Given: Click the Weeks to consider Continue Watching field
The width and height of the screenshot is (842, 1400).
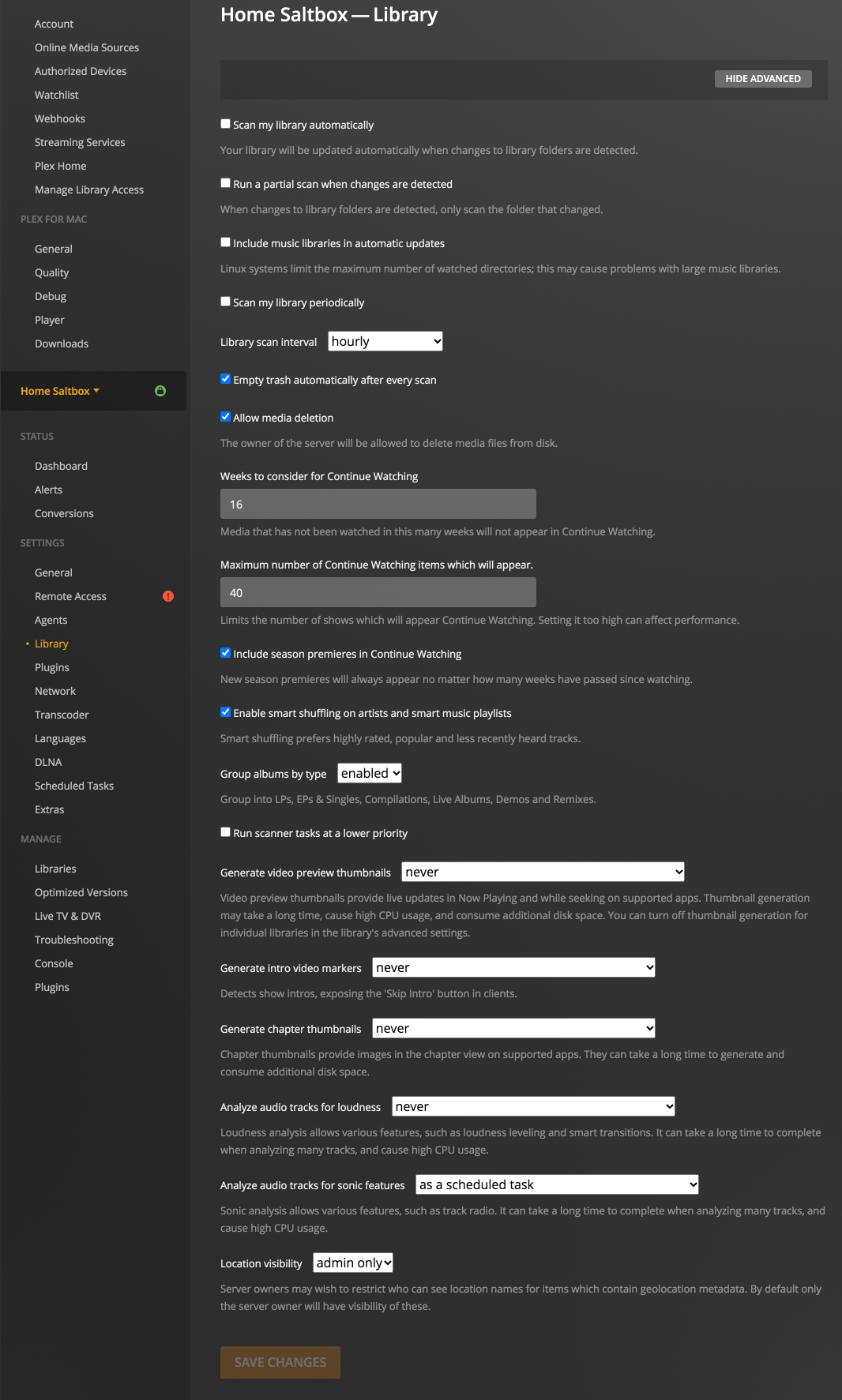Looking at the screenshot, I should pyautogui.click(x=378, y=504).
